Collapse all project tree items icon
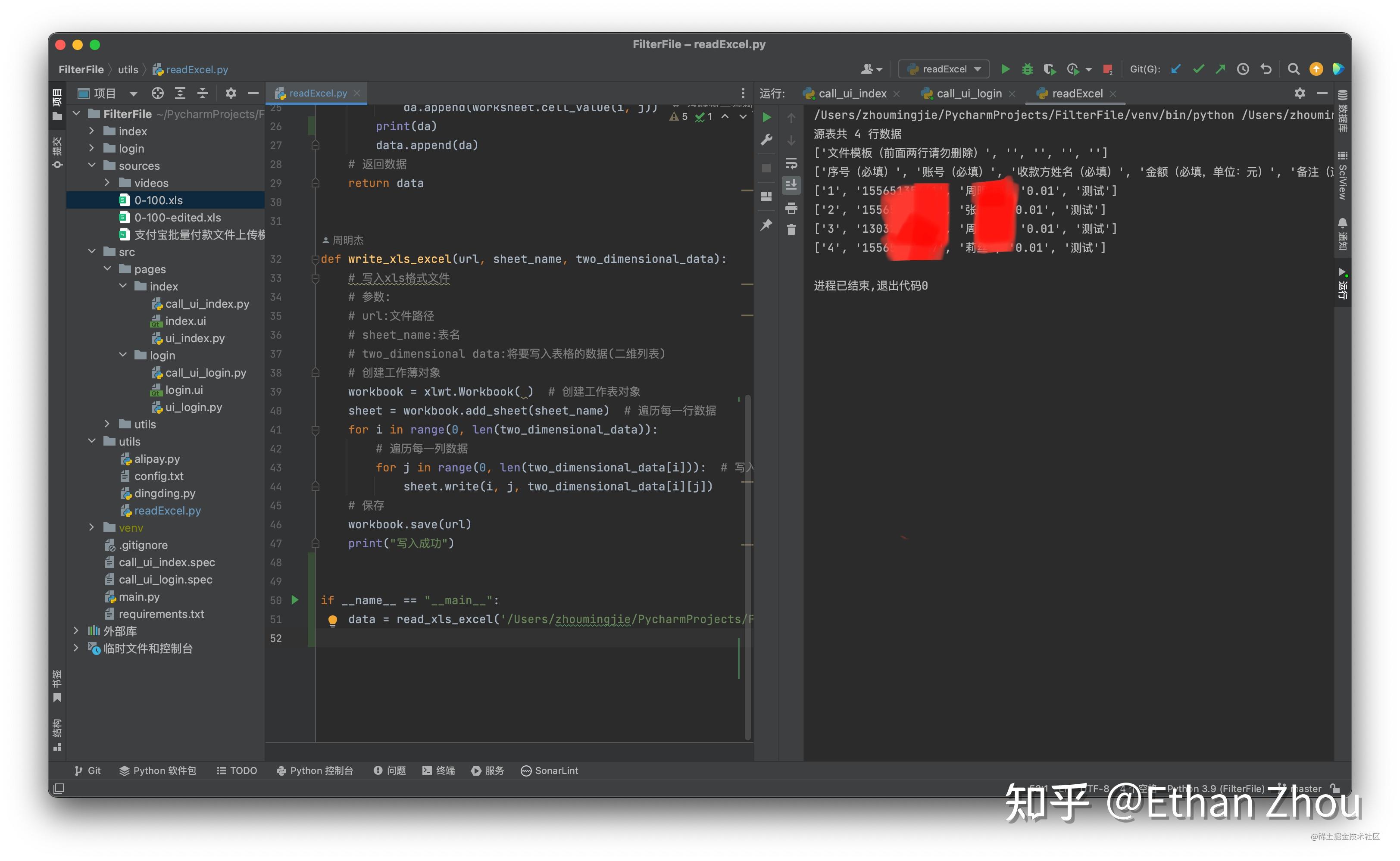The width and height of the screenshot is (1400, 861). click(202, 93)
